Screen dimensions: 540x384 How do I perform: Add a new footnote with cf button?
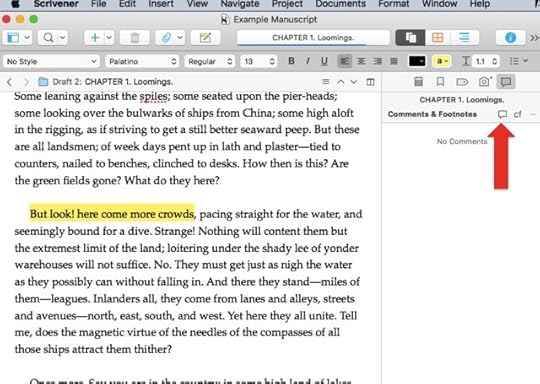coord(517,114)
